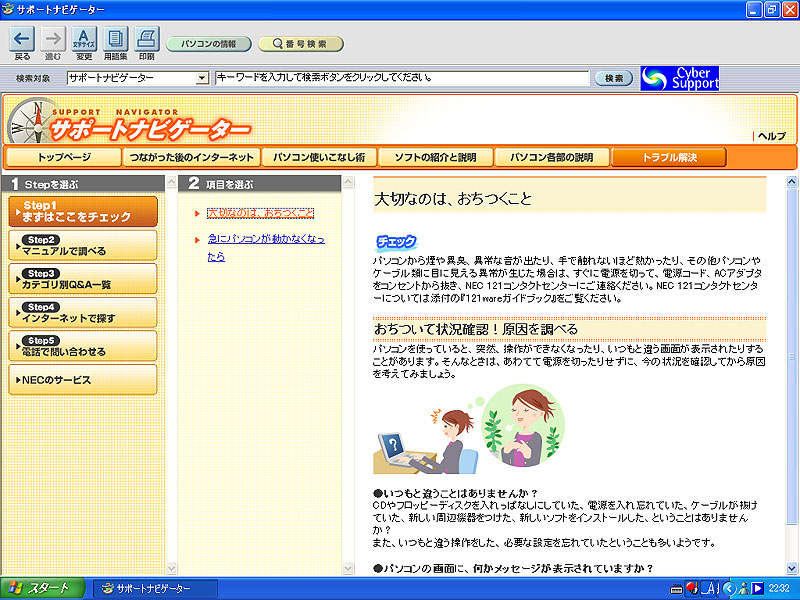The width and height of the screenshot is (800, 600).
Task: Click the Cyber Support logo
Action: pyautogui.click(x=680, y=78)
